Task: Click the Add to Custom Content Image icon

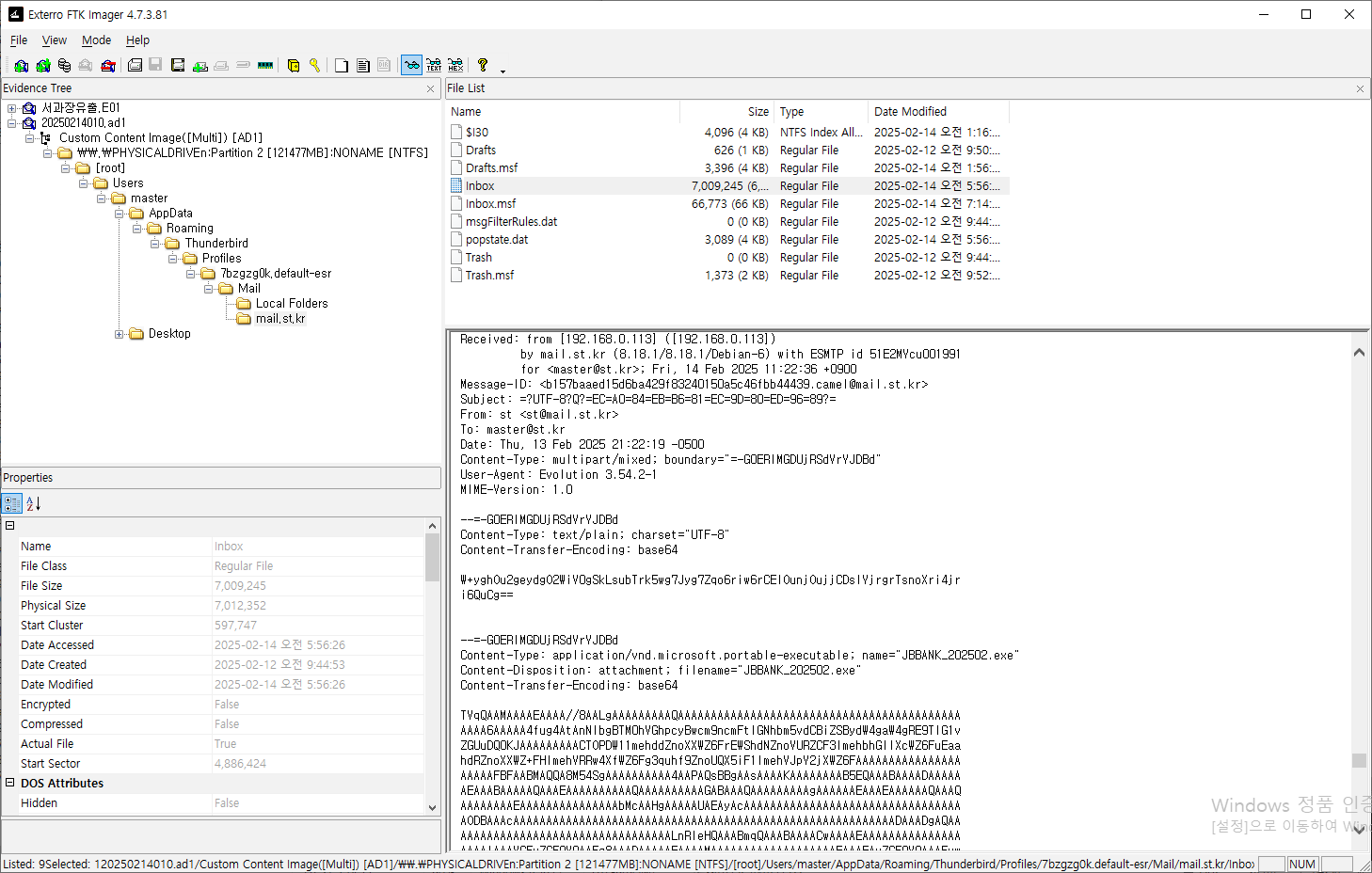Action: [x=199, y=65]
